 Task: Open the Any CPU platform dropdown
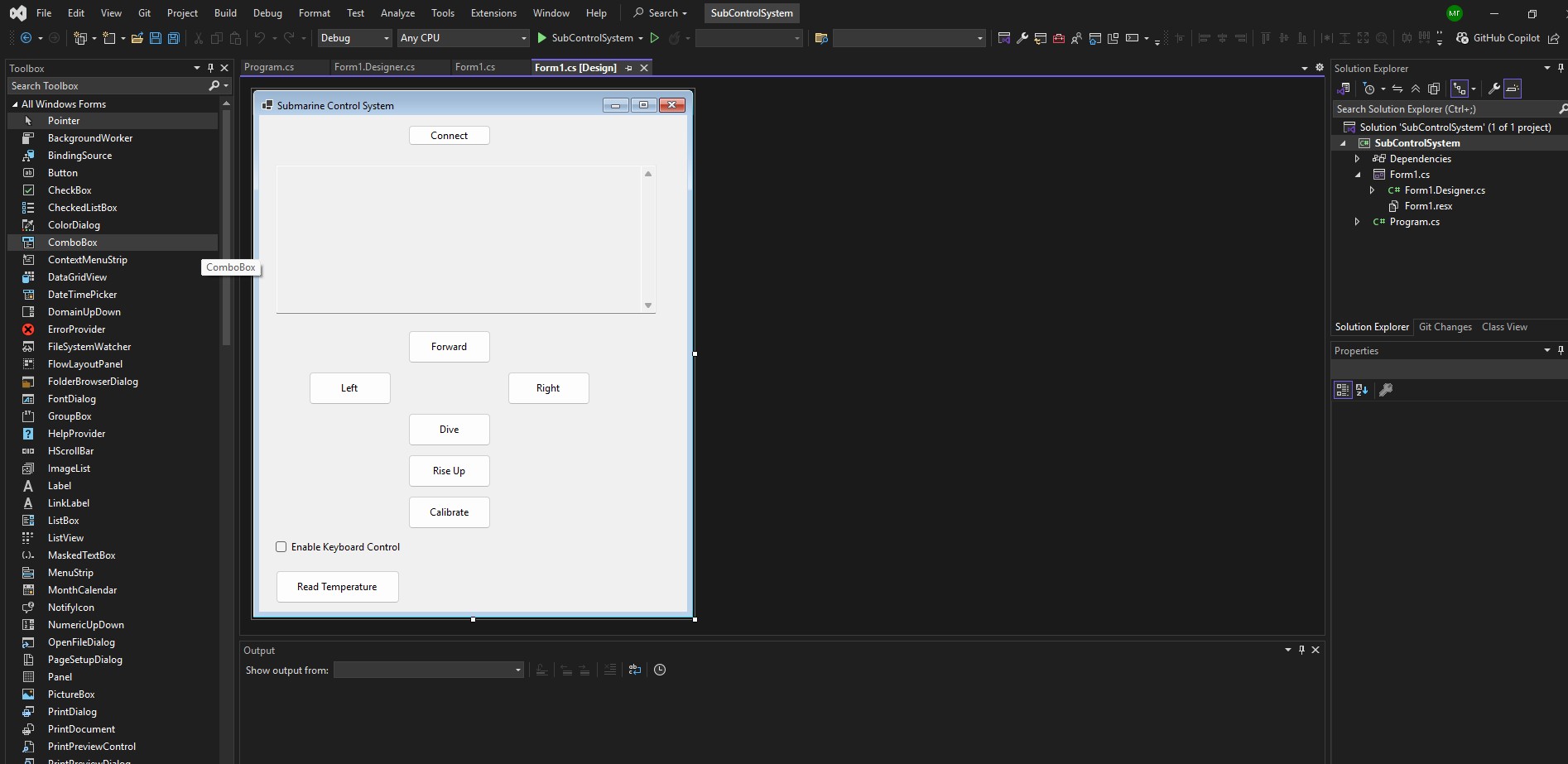coord(463,38)
